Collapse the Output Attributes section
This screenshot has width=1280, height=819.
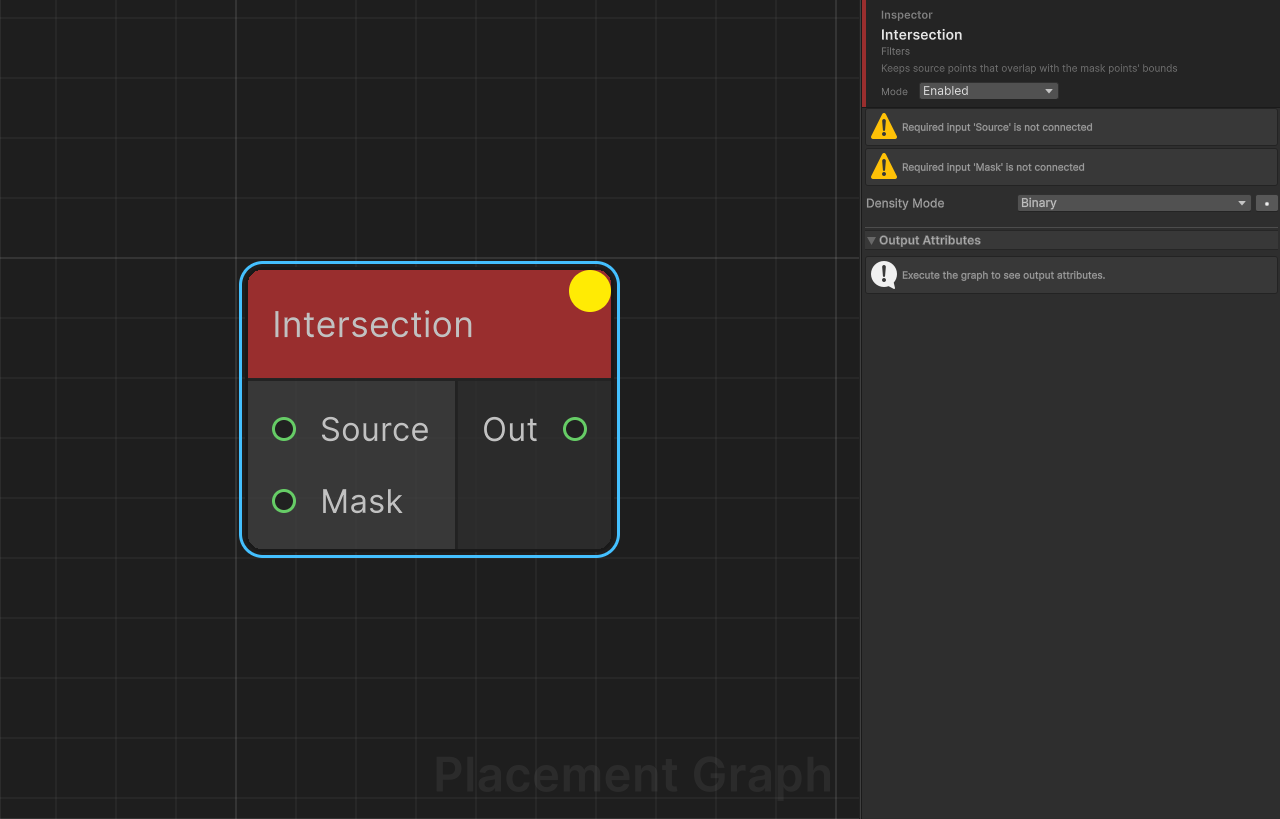tap(871, 240)
